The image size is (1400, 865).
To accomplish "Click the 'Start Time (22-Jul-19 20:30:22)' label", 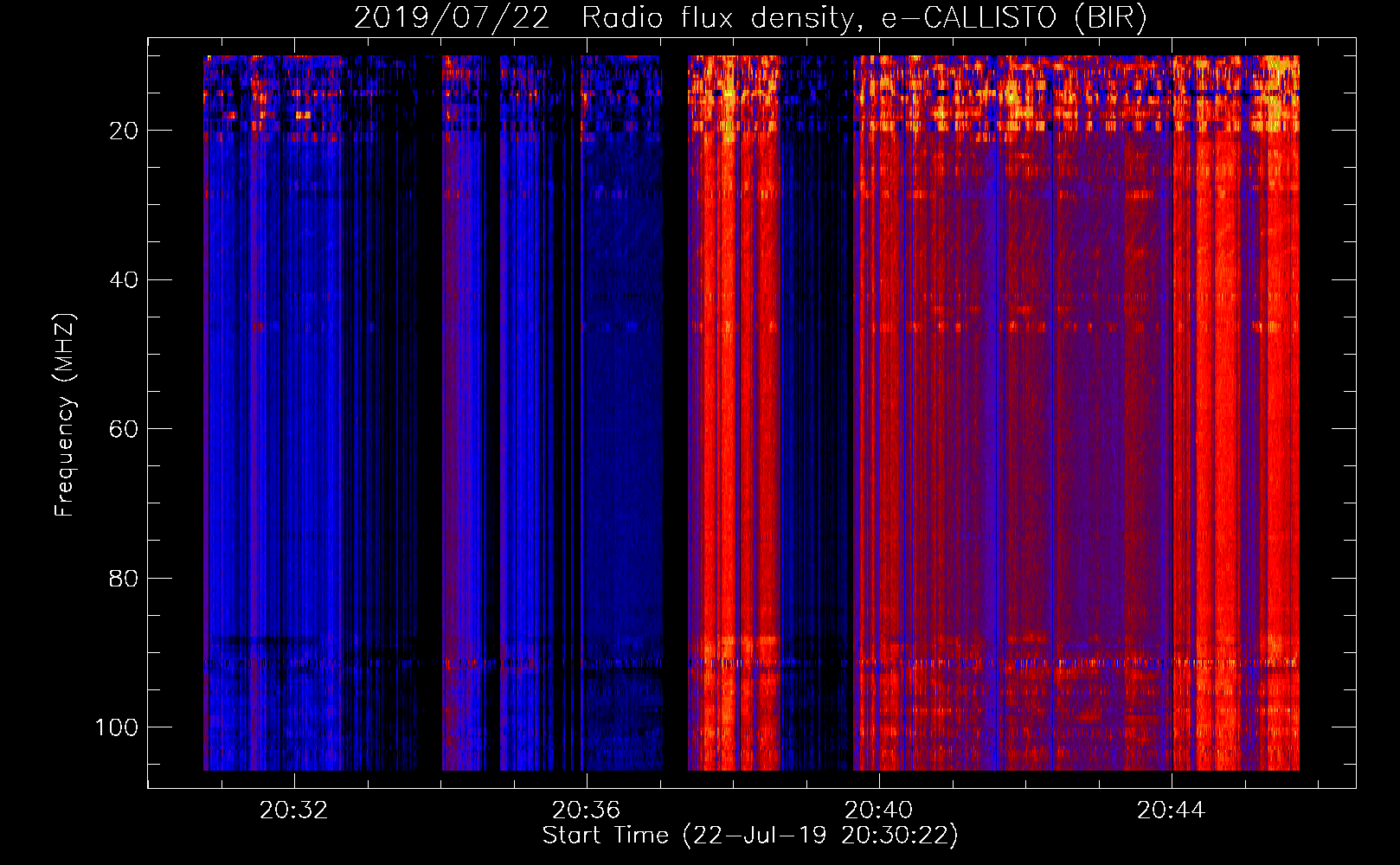I will [x=750, y=836].
